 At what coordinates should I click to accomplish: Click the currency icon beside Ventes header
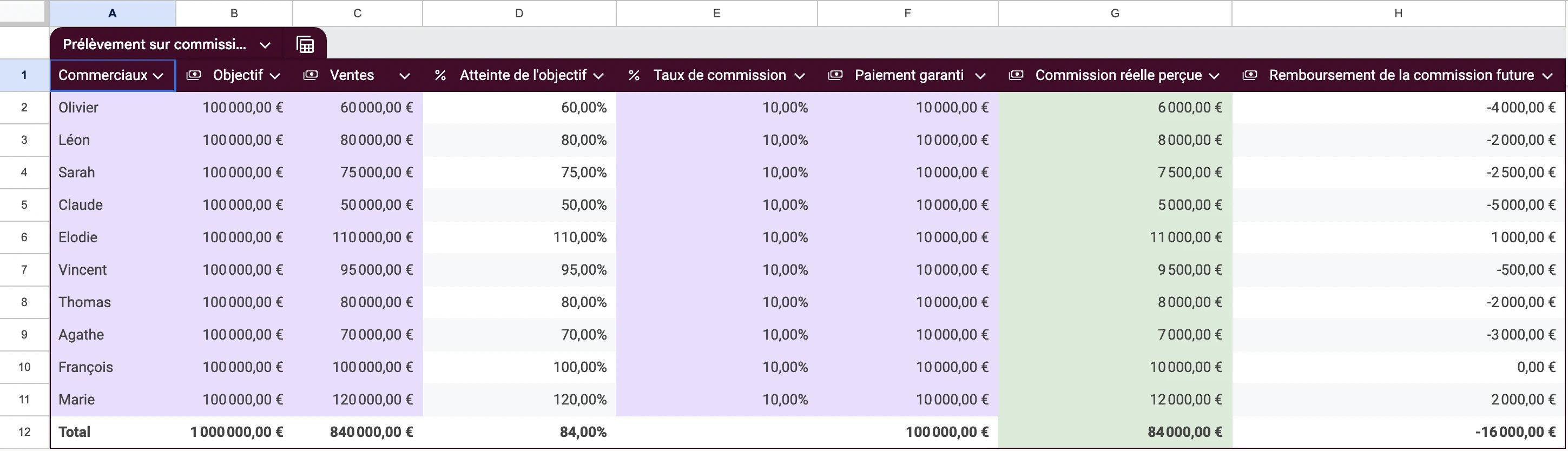tap(311, 75)
